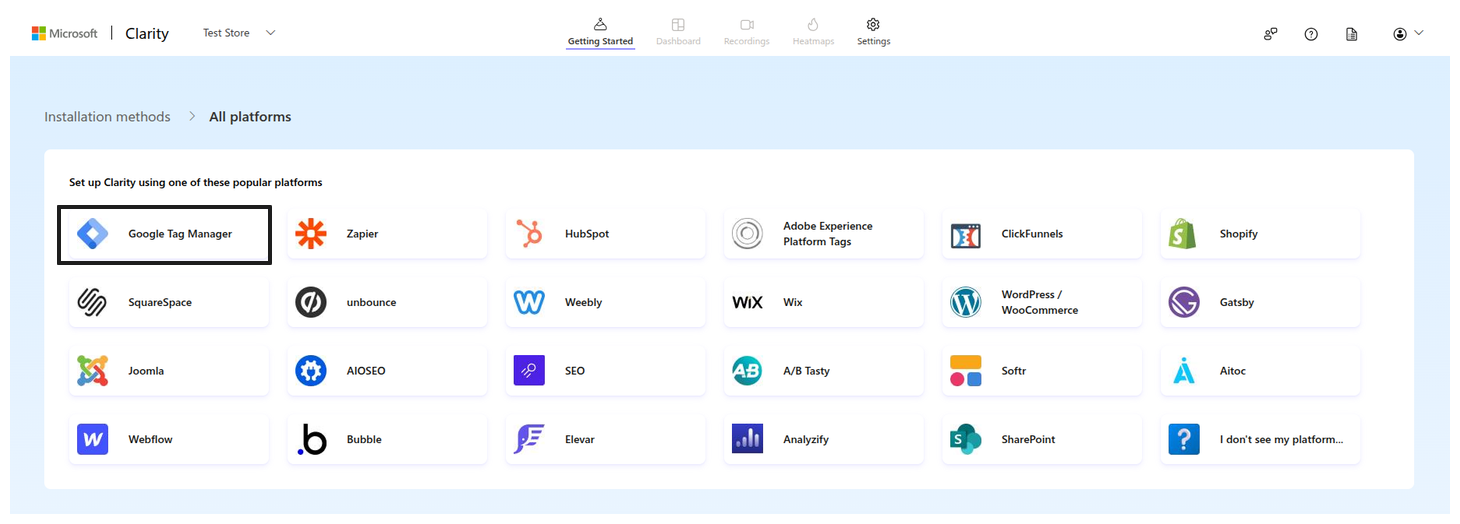Switch to the Heatmaps tab
1460x524 pixels.
(x=813, y=32)
